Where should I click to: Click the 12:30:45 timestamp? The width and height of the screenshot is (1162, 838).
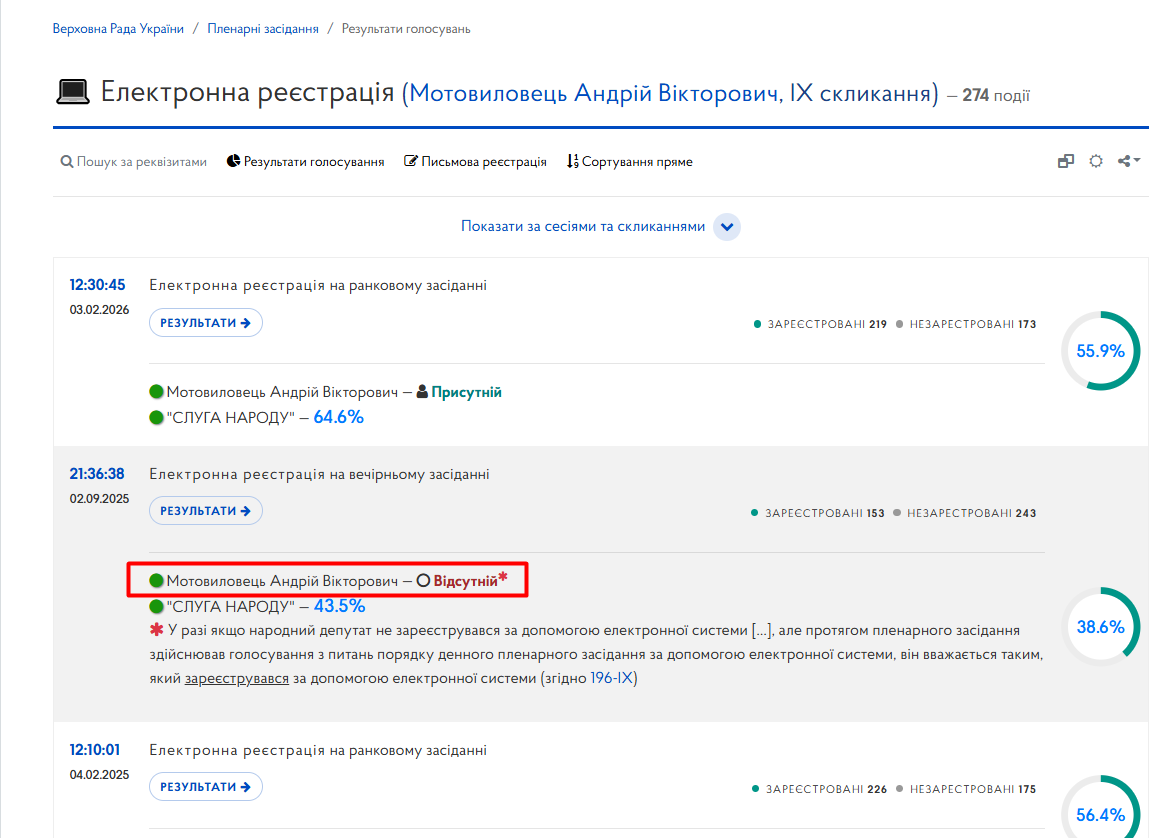pyautogui.click(x=97, y=285)
